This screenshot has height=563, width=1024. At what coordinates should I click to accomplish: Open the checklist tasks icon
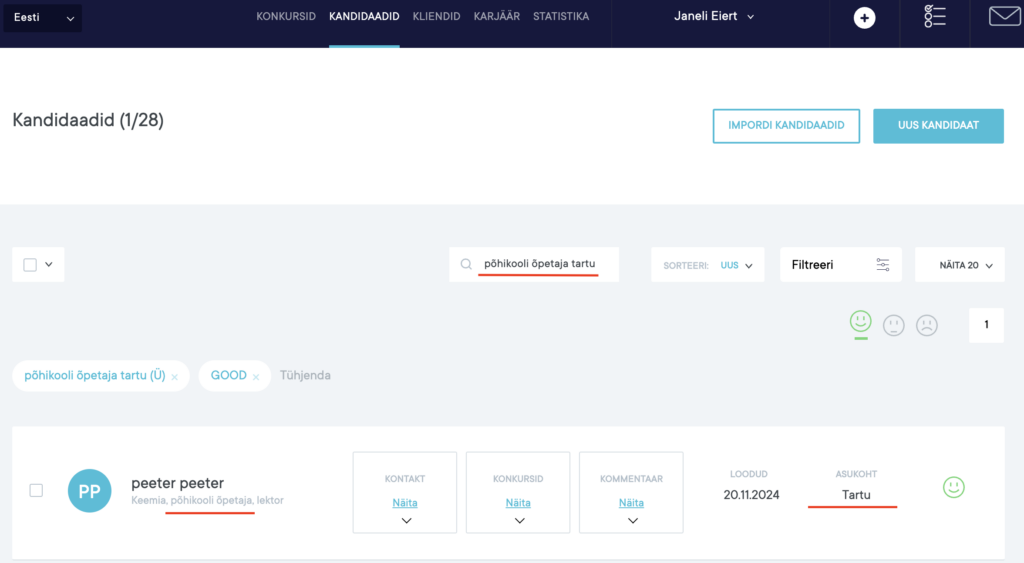[x=934, y=17]
